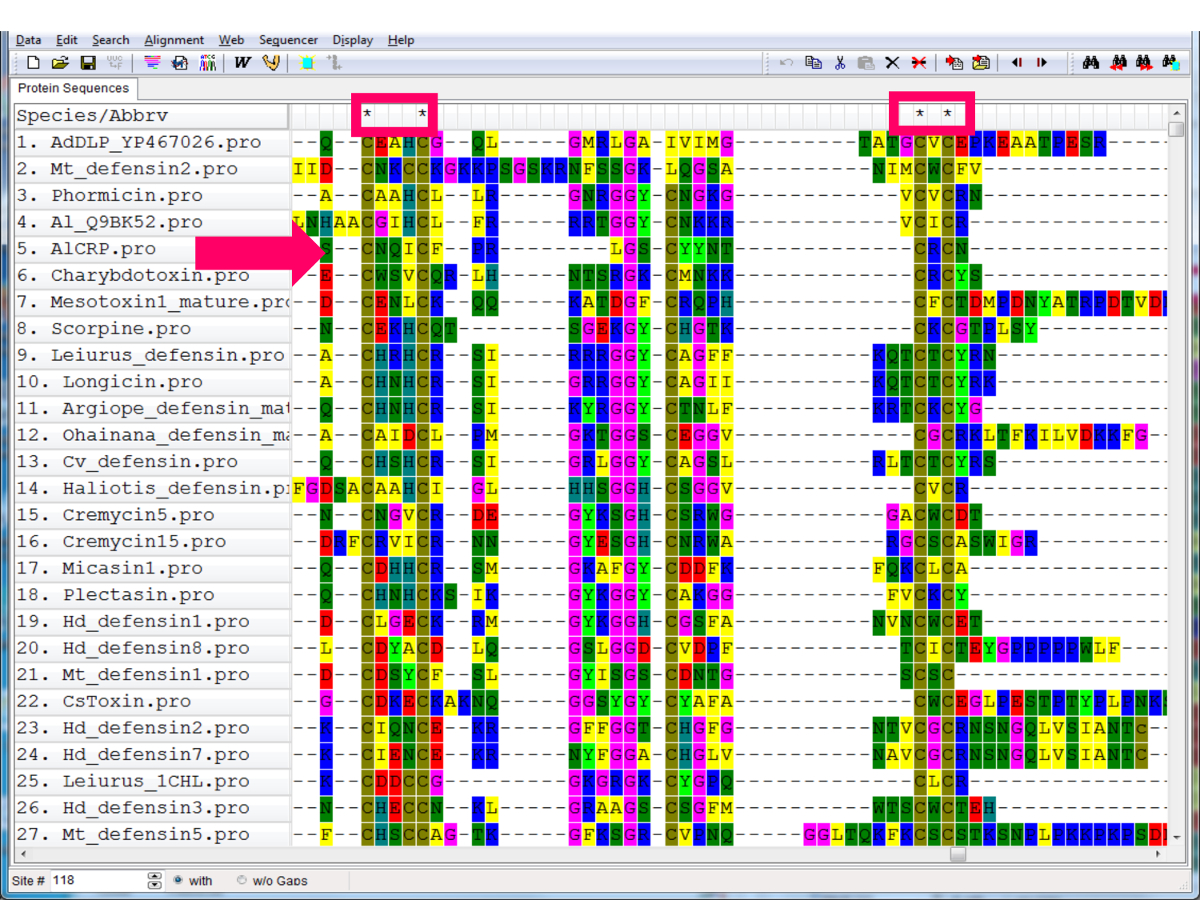Click the copy icon in right toolbar
This screenshot has height=900, width=1200.
click(814, 63)
